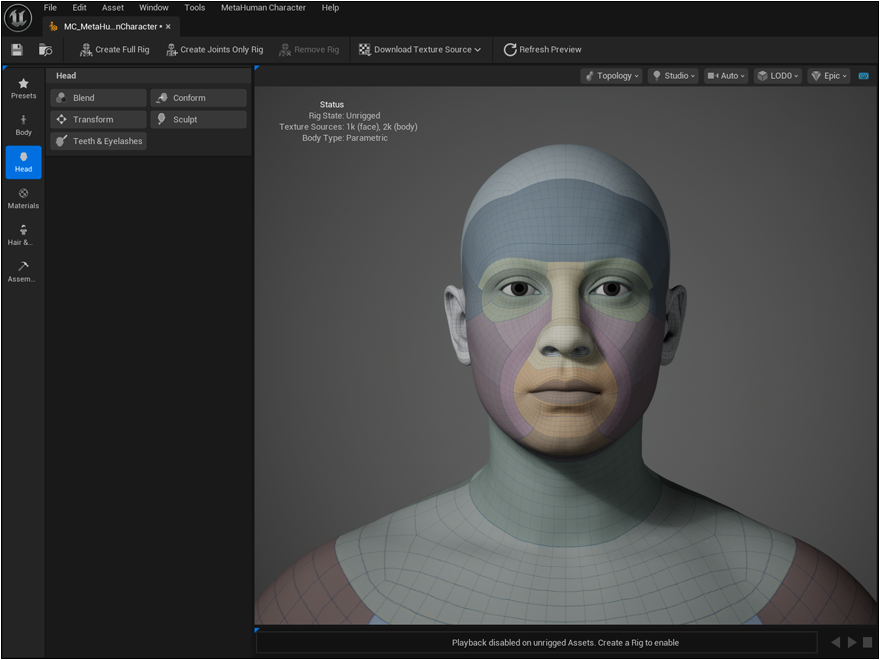Select the Conform head tool

tap(198, 98)
